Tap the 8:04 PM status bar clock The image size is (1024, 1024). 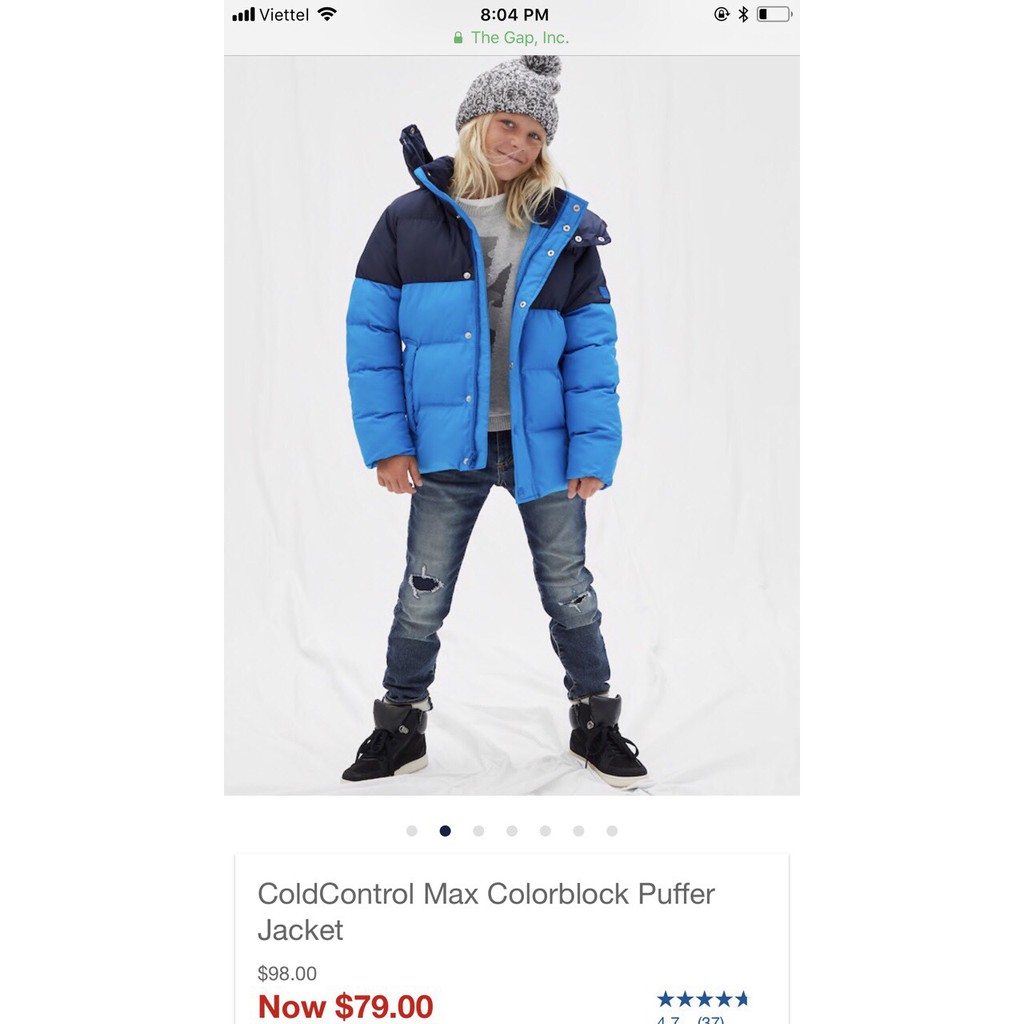click(514, 14)
